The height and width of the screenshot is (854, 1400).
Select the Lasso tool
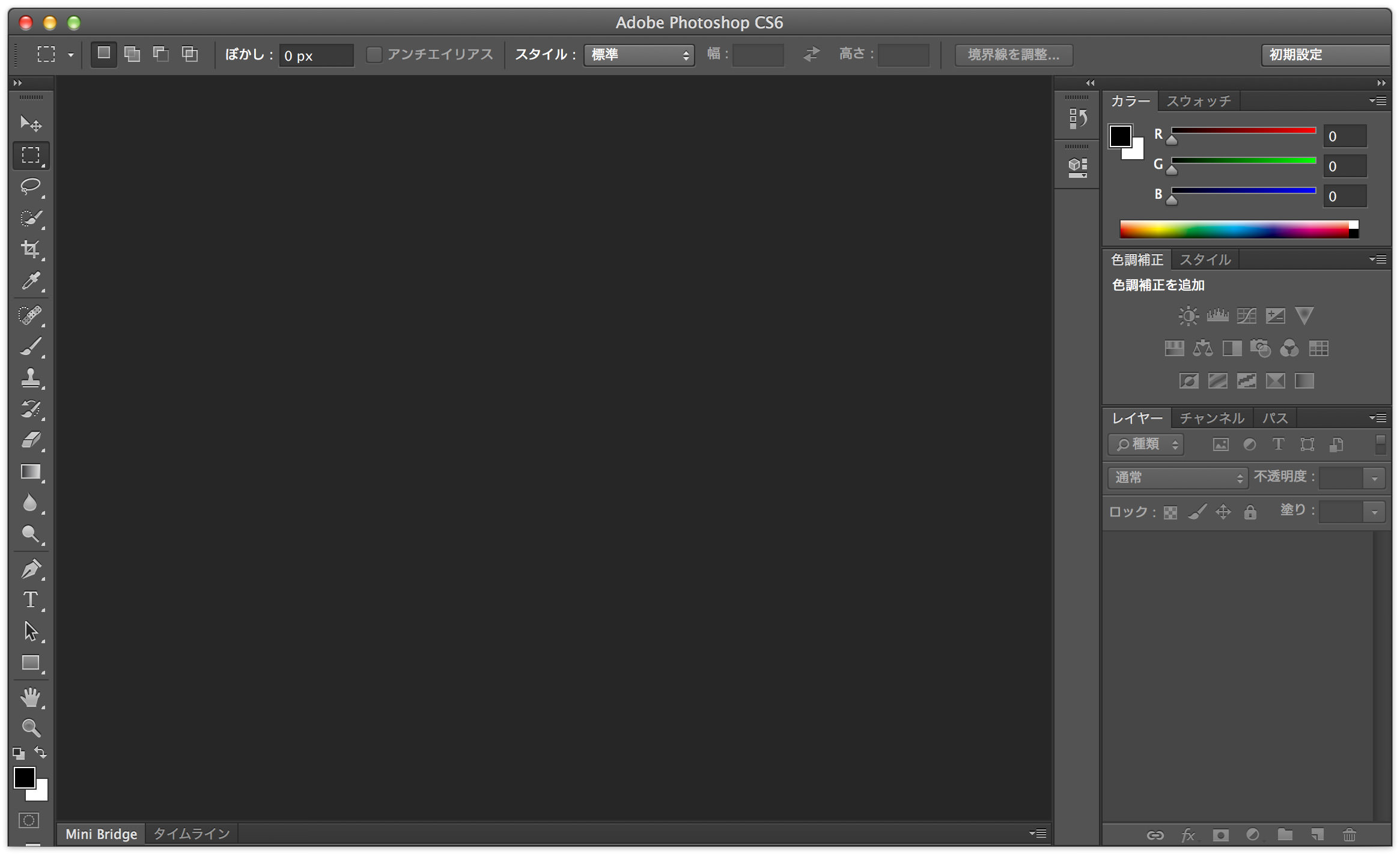pos(31,186)
